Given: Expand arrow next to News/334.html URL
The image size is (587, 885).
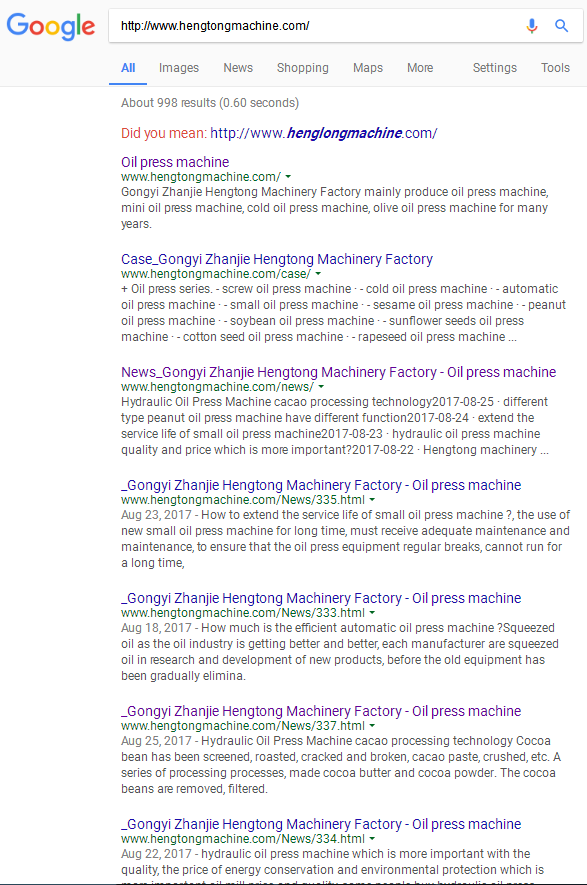Looking at the screenshot, I should pos(372,839).
